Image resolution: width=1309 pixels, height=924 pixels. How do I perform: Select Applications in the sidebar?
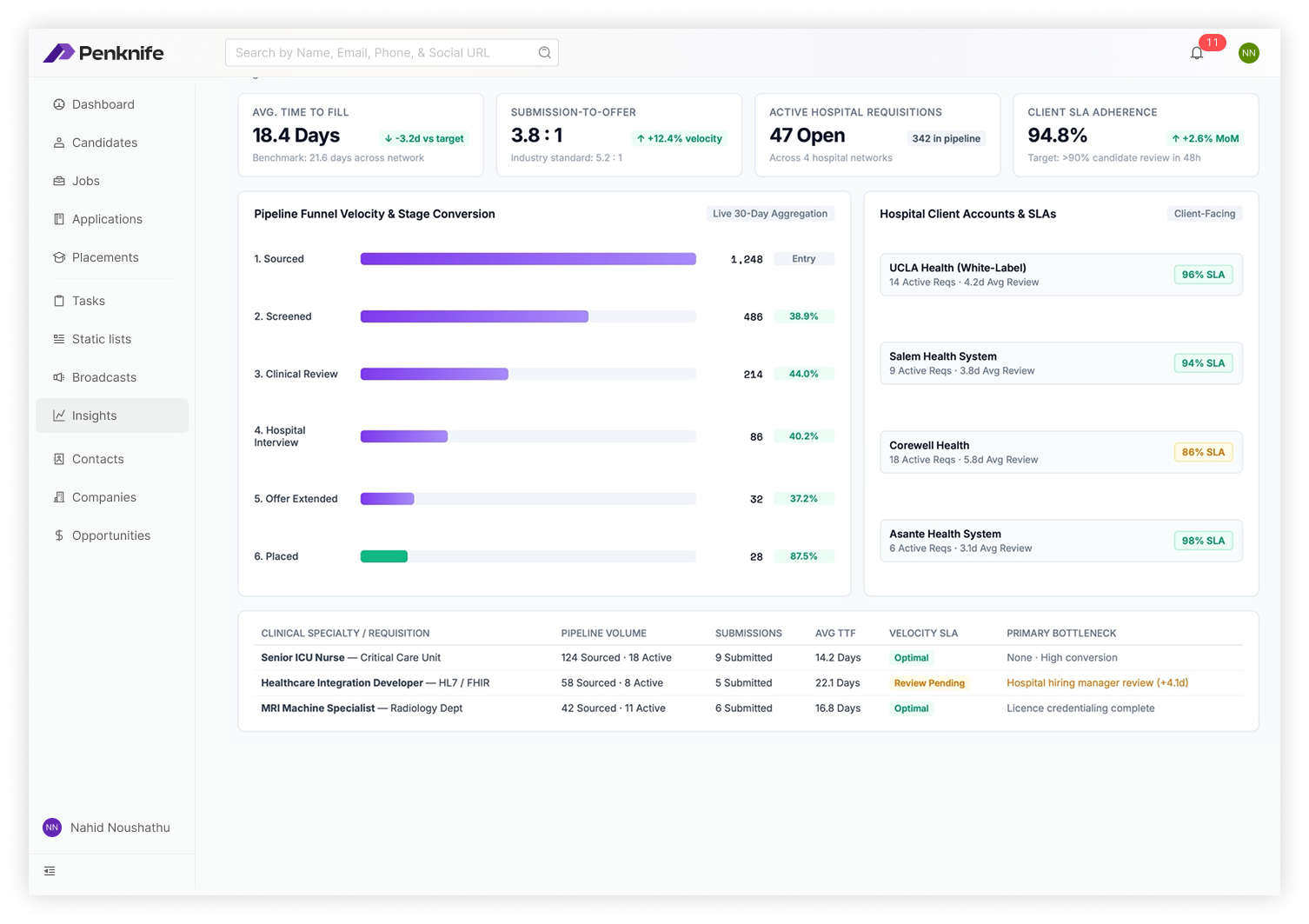[x=112, y=219]
